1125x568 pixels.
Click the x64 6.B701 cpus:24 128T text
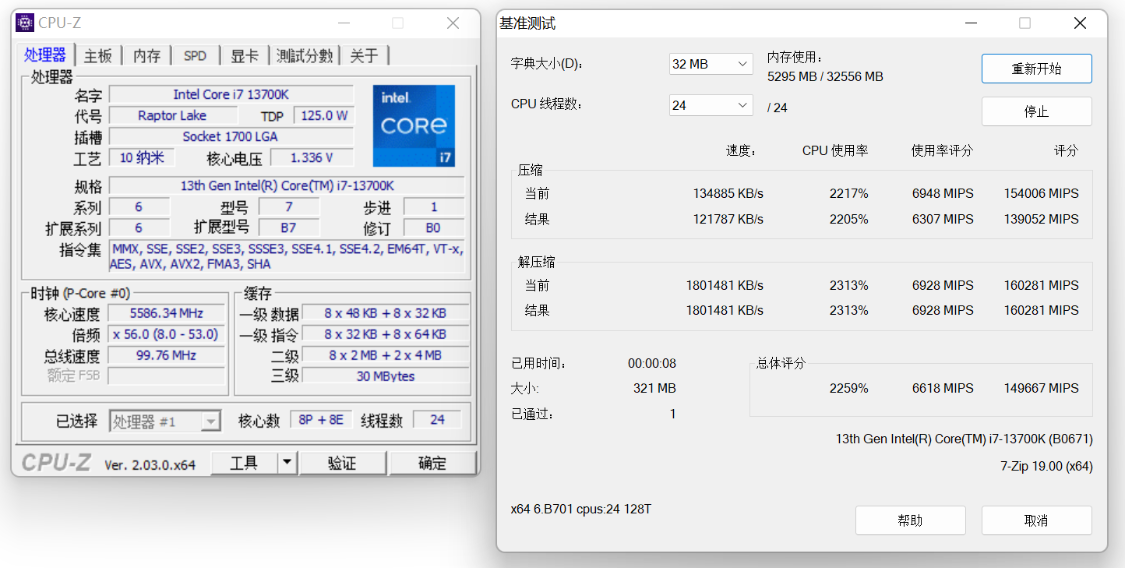click(581, 509)
